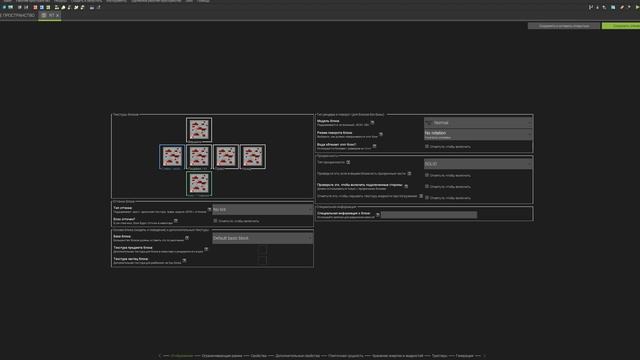Open help icon next to База блока

point(187,238)
